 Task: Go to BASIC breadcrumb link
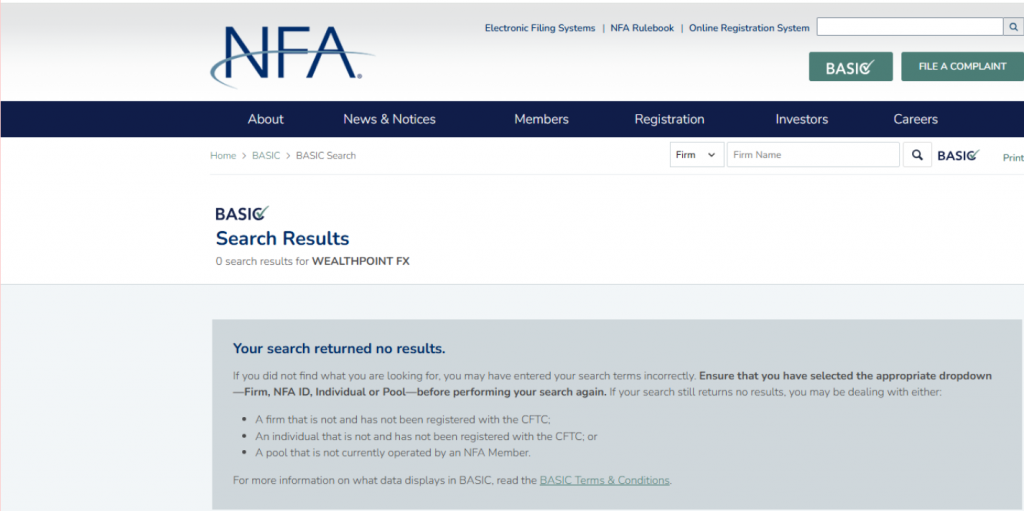click(x=266, y=156)
